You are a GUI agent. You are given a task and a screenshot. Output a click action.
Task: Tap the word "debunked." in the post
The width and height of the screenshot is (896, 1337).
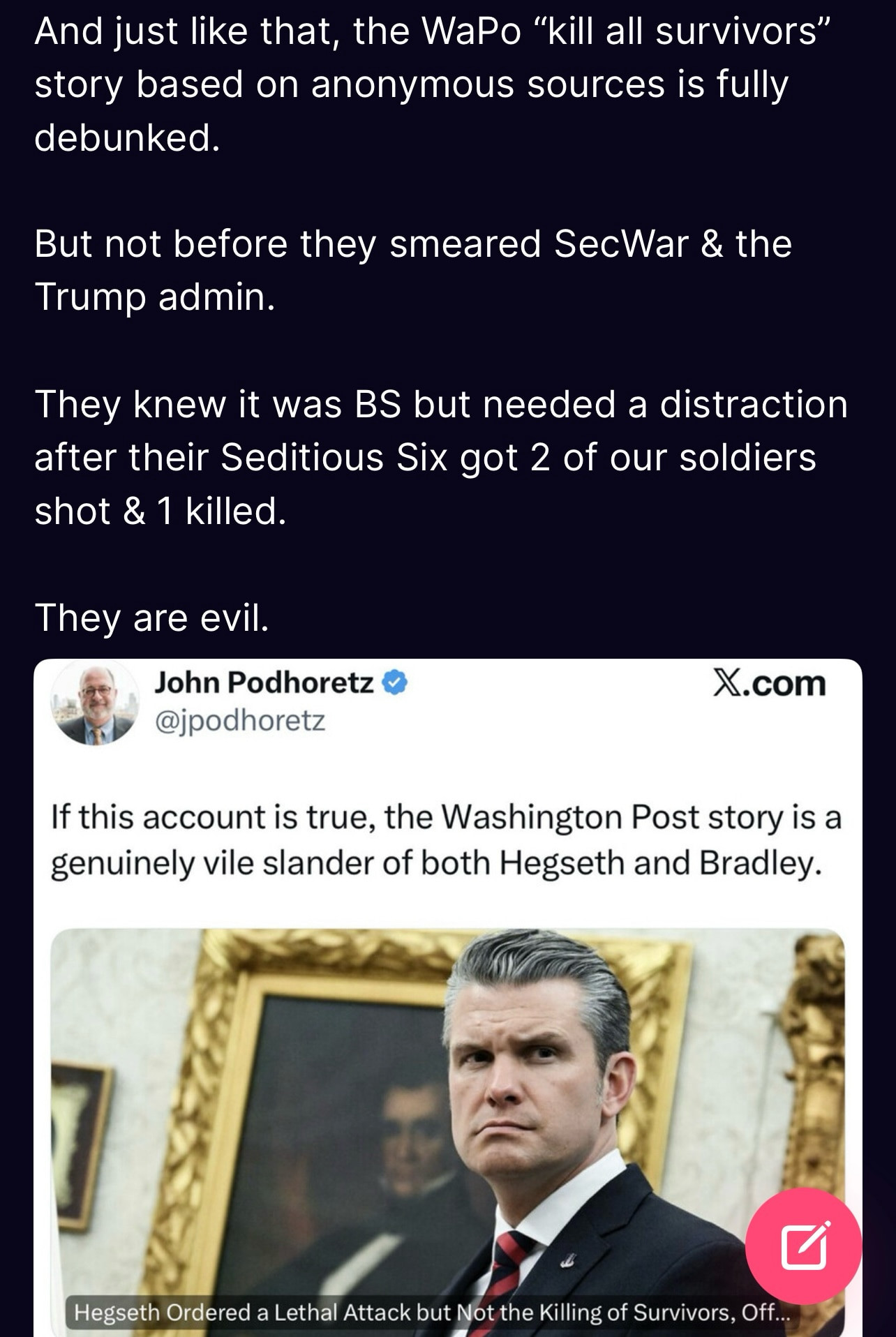point(127,137)
